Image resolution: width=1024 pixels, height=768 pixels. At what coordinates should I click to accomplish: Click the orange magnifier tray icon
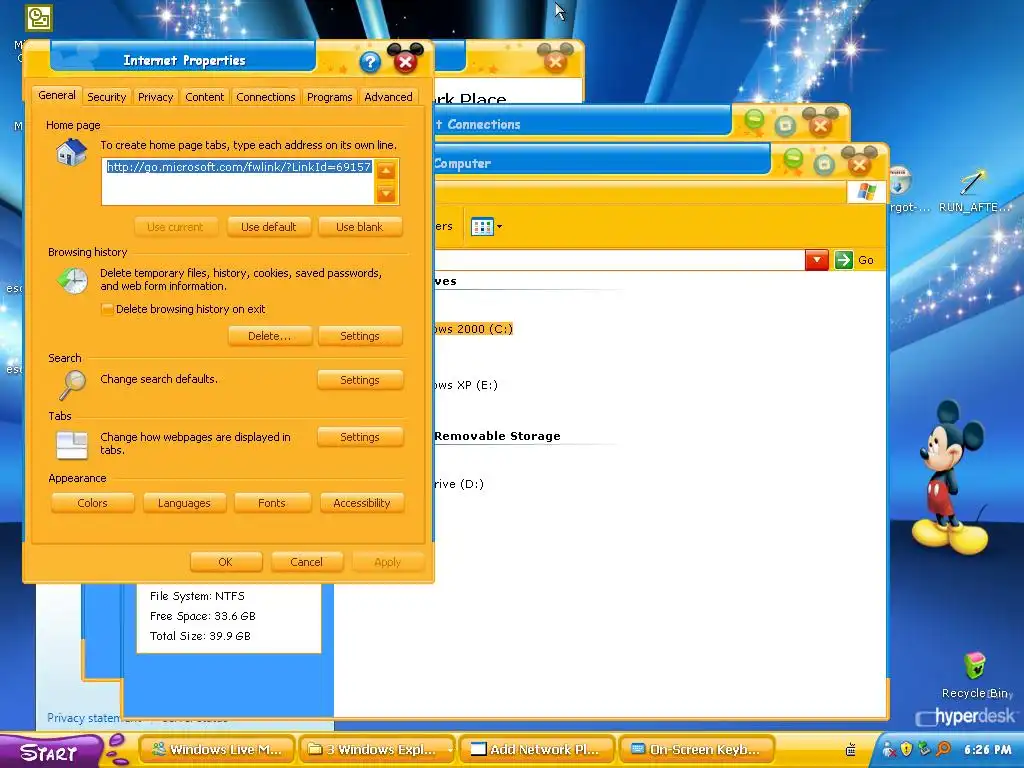pyautogui.click(x=943, y=749)
